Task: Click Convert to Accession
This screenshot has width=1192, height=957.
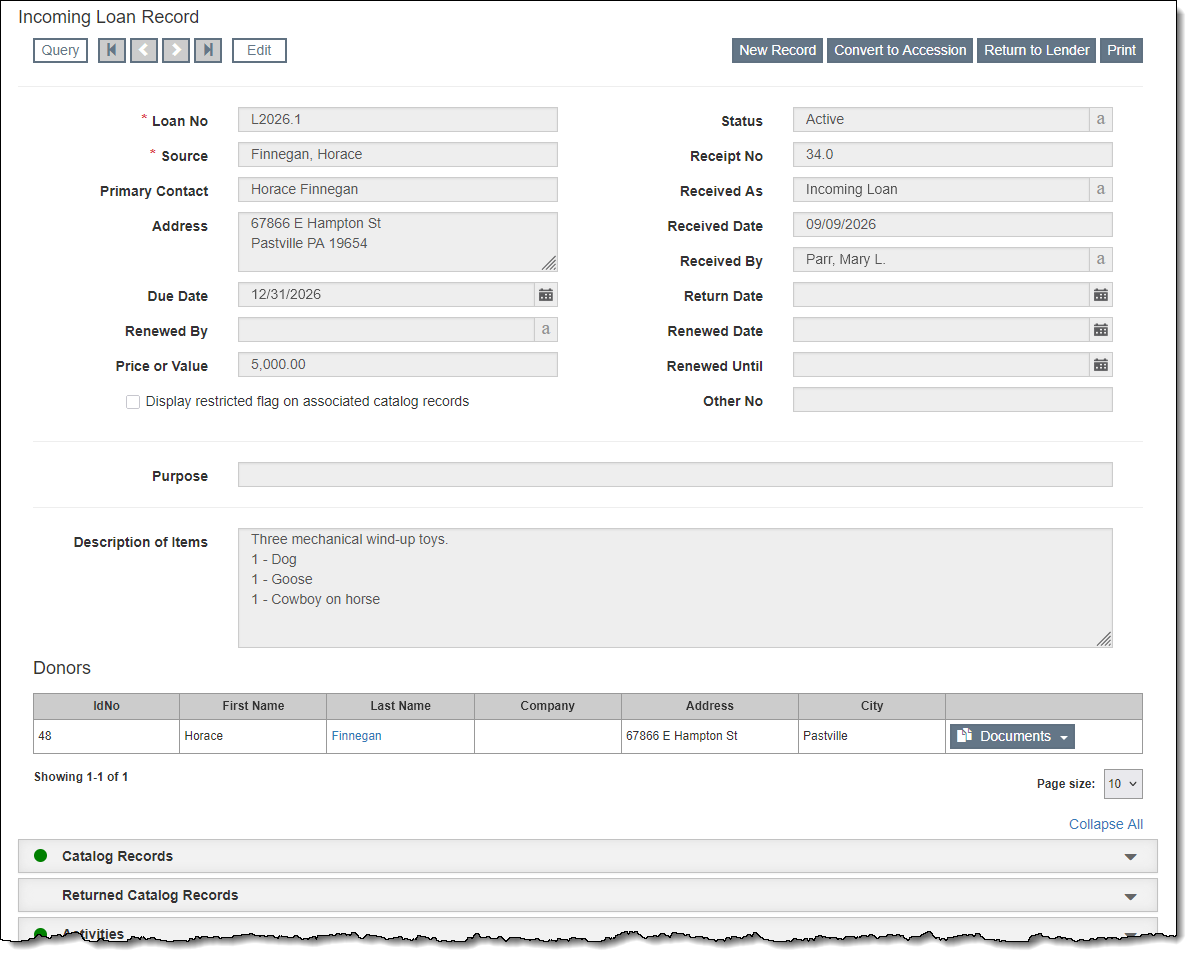Action: pyautogui.click(x=900, y=50)
